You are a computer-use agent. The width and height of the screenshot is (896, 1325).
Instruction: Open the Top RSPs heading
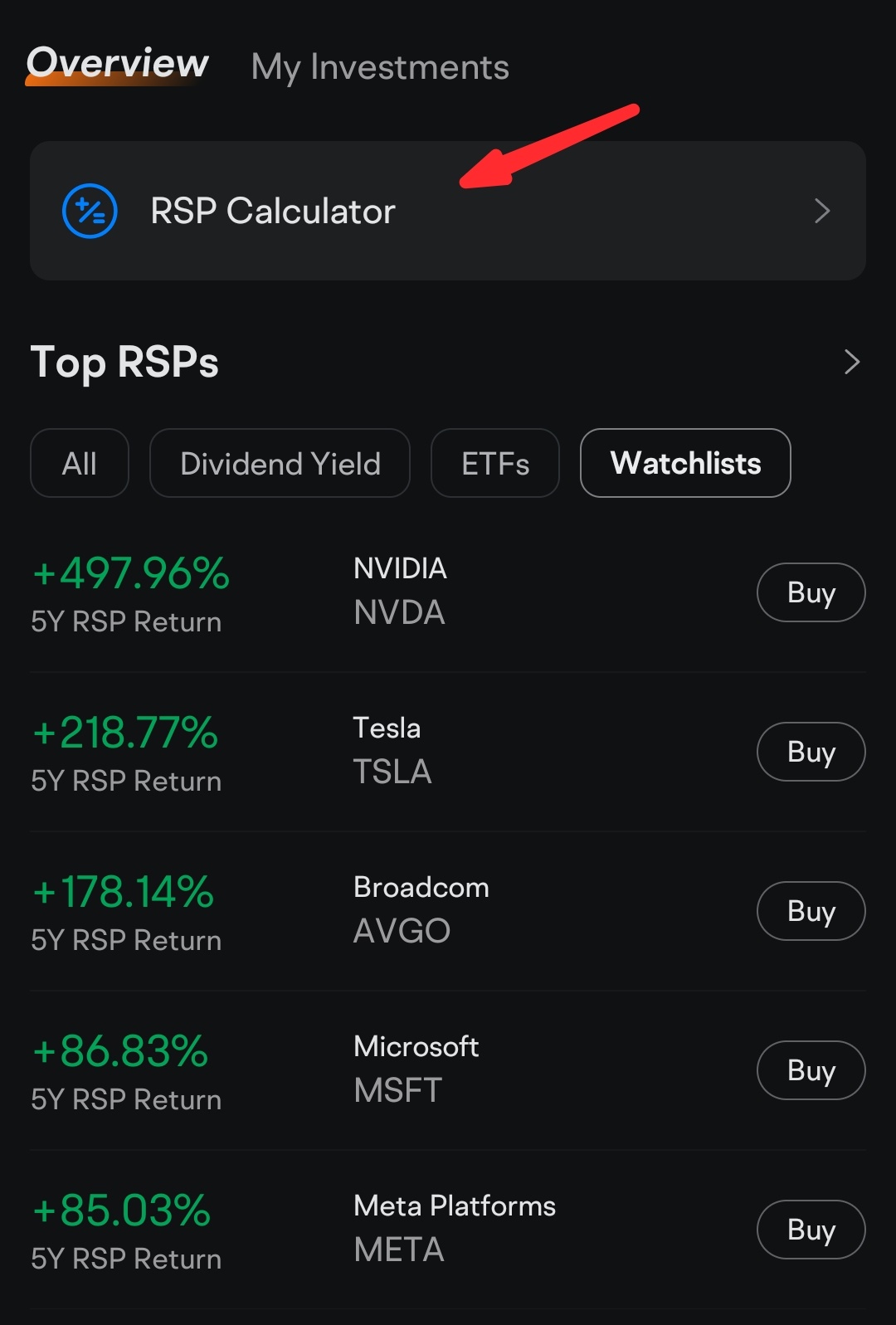(x=124, y=363)
